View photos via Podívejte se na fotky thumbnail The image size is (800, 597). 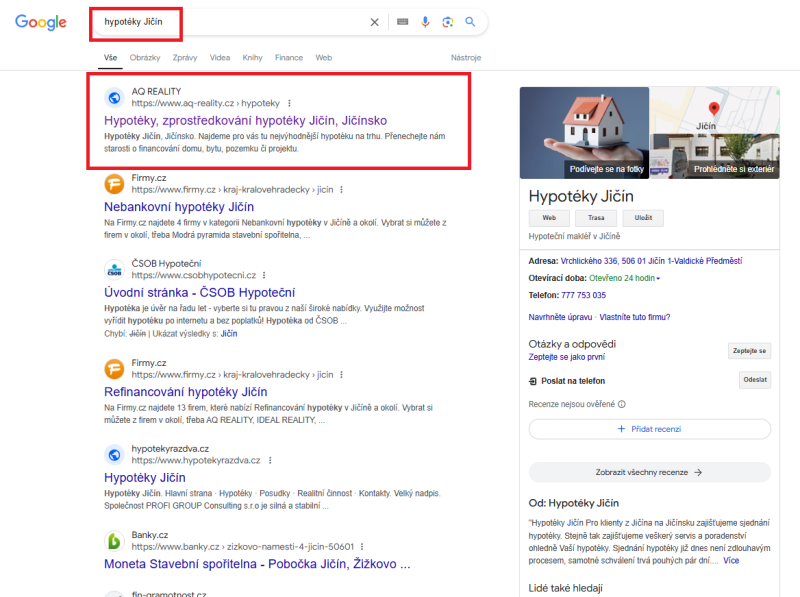click(584, 133)
